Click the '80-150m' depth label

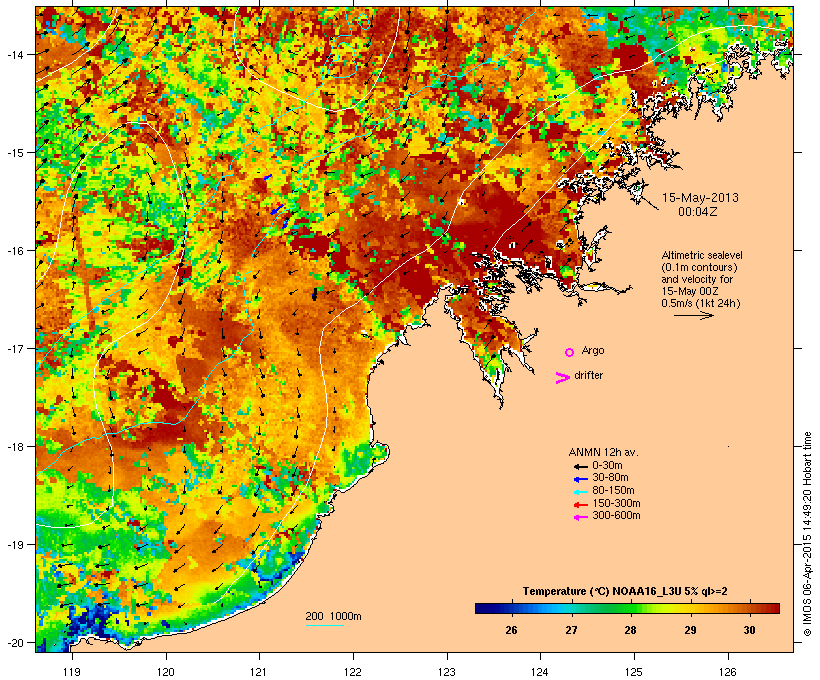pos(613,491)
